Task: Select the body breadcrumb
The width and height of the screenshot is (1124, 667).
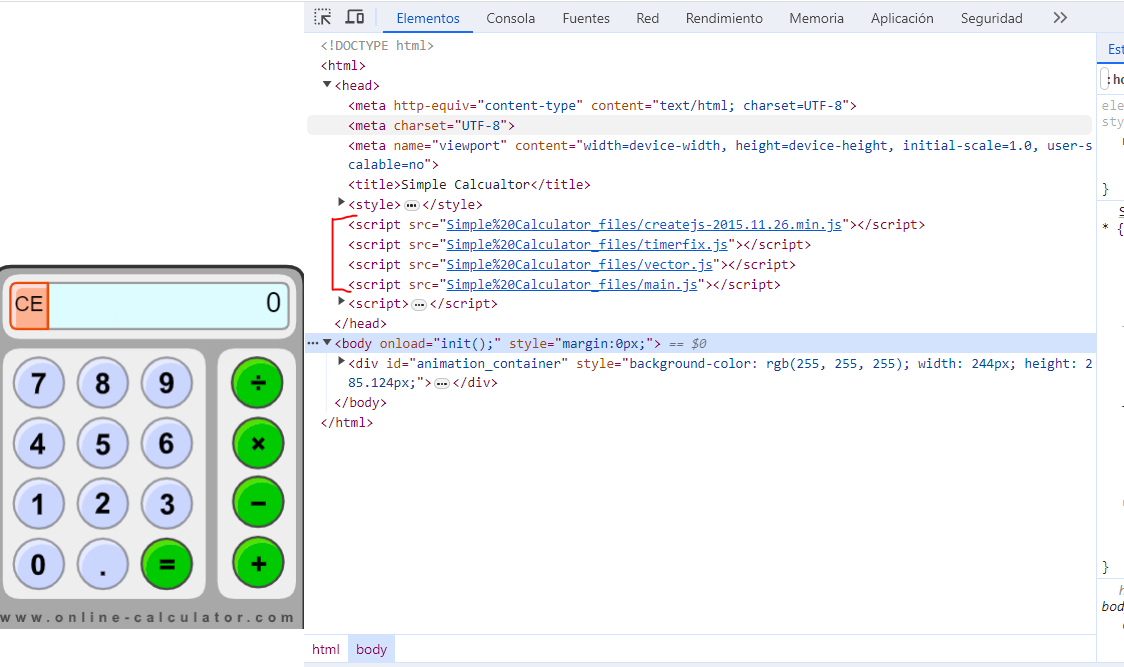Action: pyautogui.click(x=371, y=649)
